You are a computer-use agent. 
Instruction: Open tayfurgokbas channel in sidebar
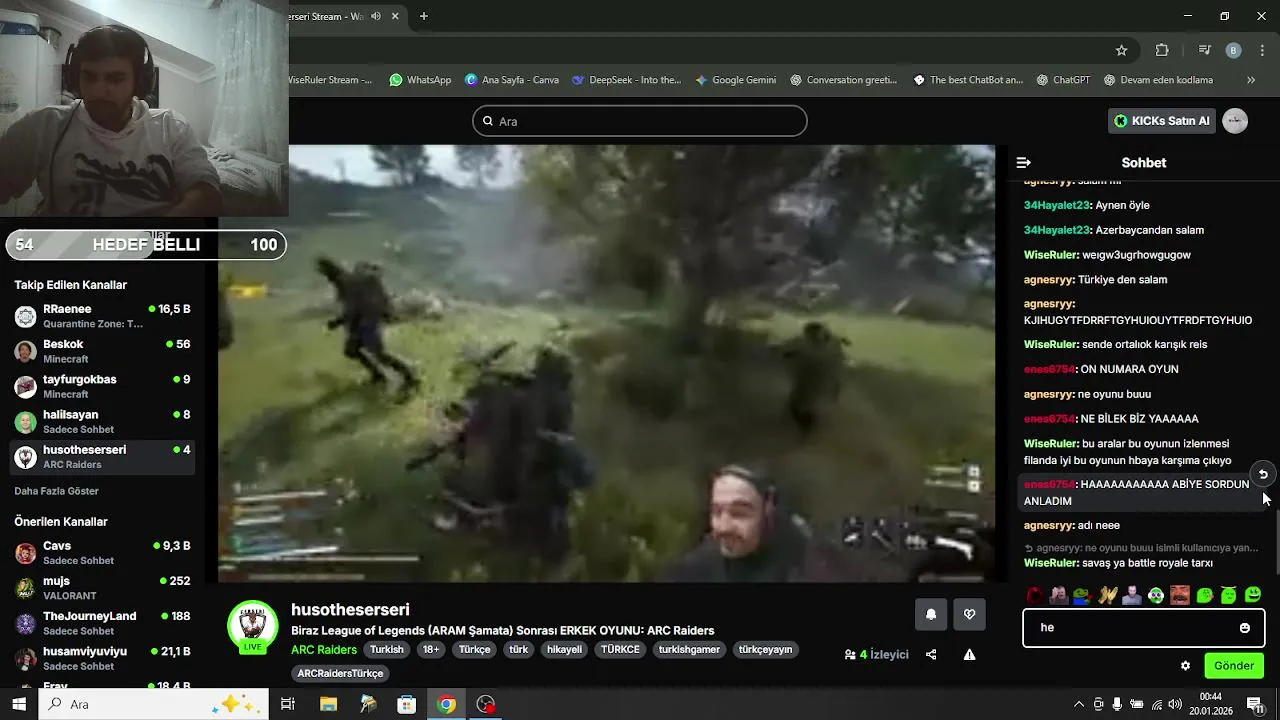pyautogui.click(x=102, y=386)
